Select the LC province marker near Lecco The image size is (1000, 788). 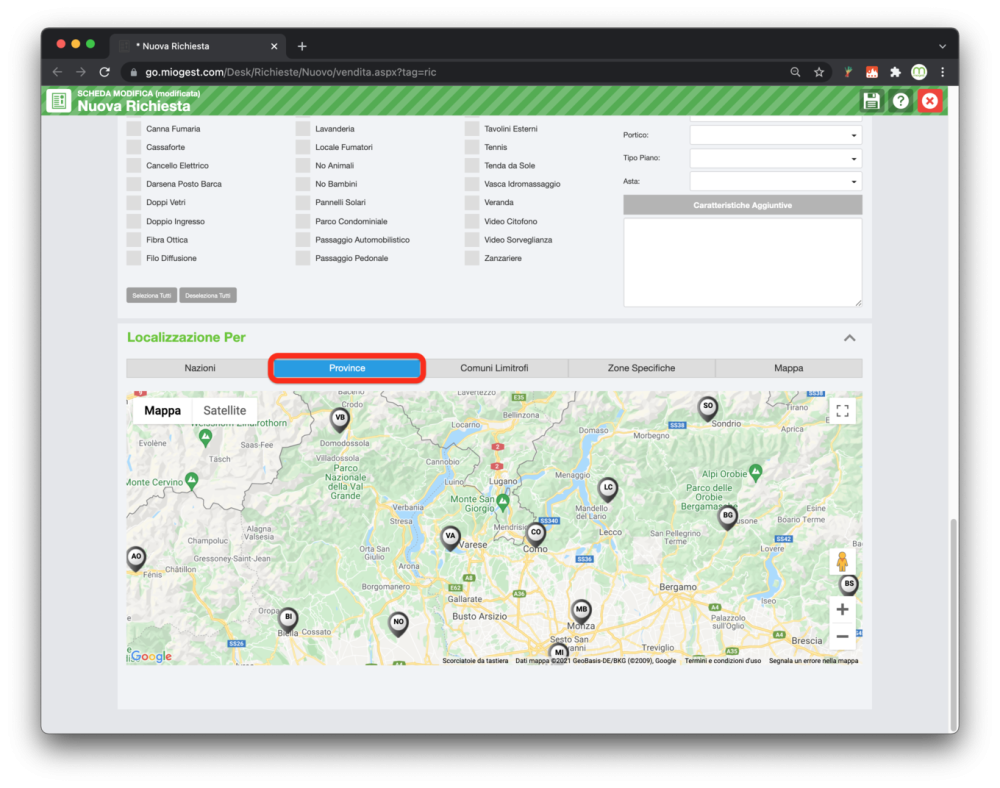(x=608, y=490)
